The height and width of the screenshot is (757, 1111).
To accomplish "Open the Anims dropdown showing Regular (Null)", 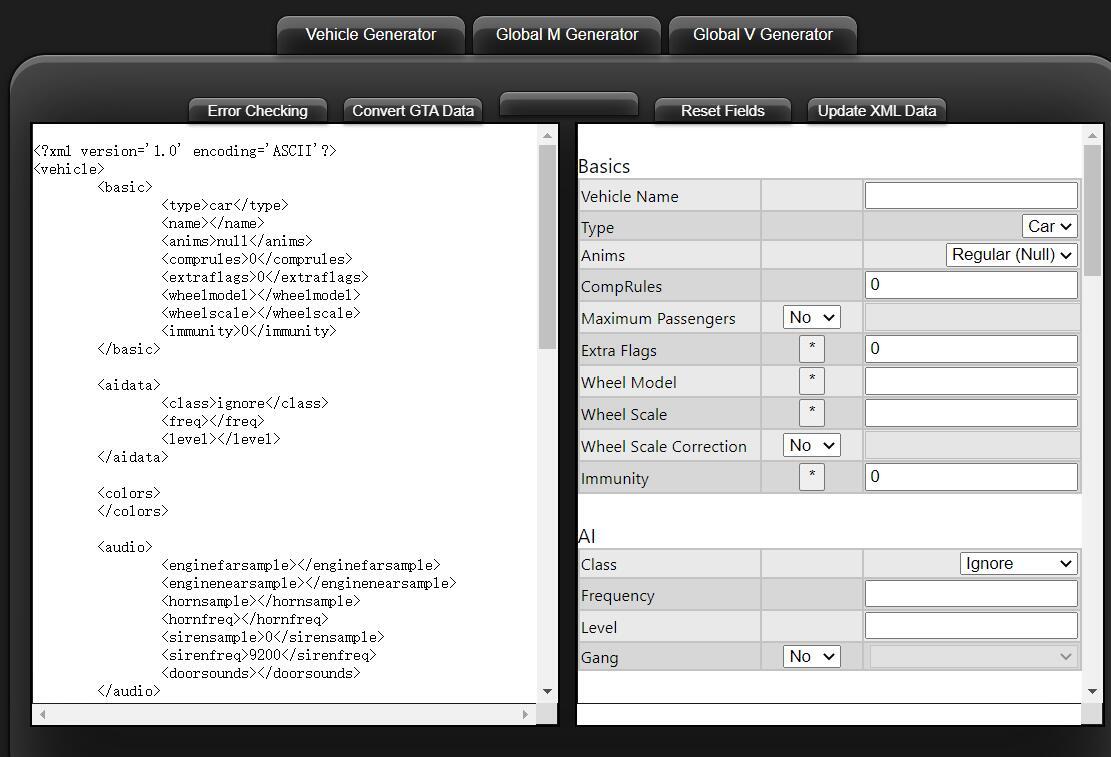I will (1012, 254).
